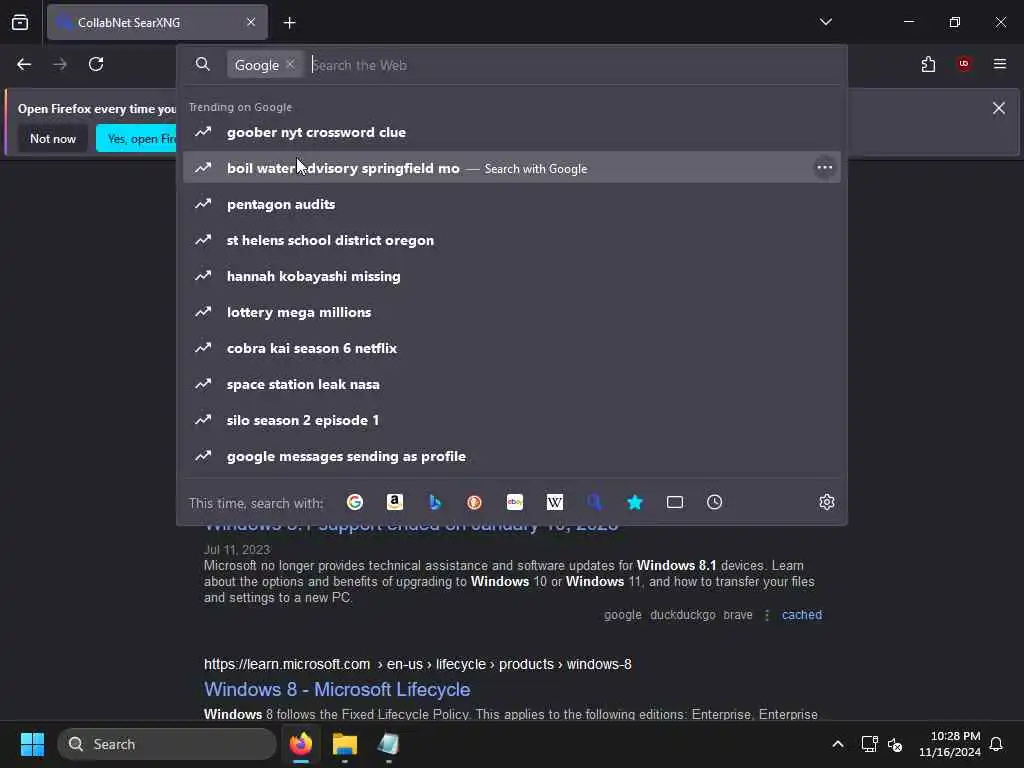Image resolution: width=1024 pixels, height=768 pixels.
Task: Select suggestion cobra kai season 6 netflix
Action: click(x=511, y=347)
